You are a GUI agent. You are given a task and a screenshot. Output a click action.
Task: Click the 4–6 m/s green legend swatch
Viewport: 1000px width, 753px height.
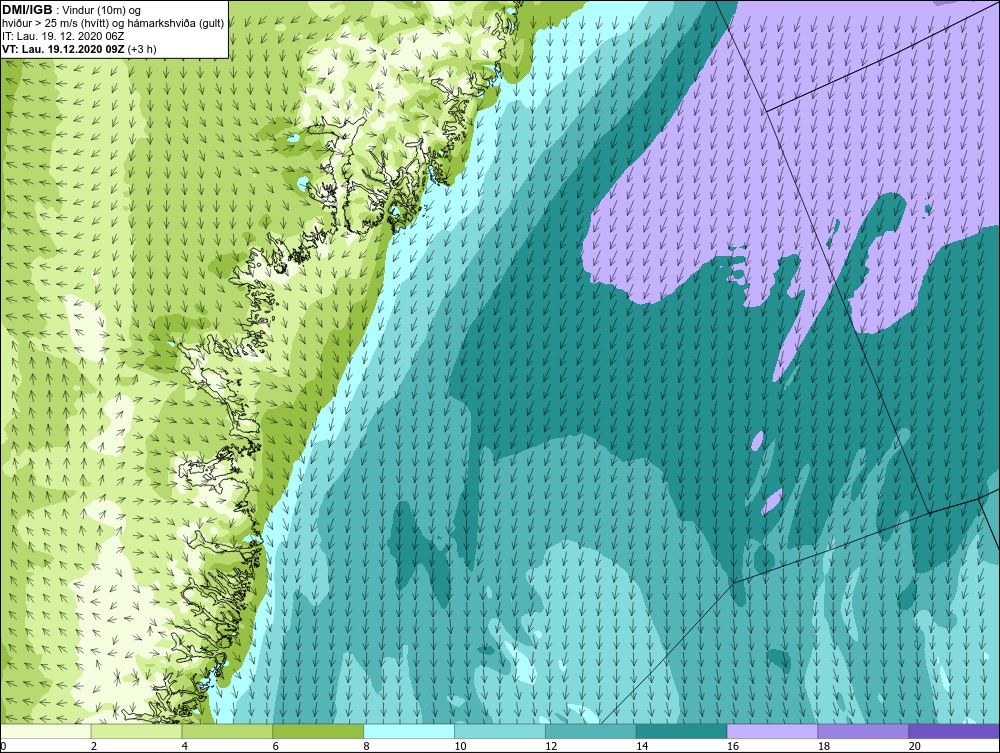(x=227, y=731)
